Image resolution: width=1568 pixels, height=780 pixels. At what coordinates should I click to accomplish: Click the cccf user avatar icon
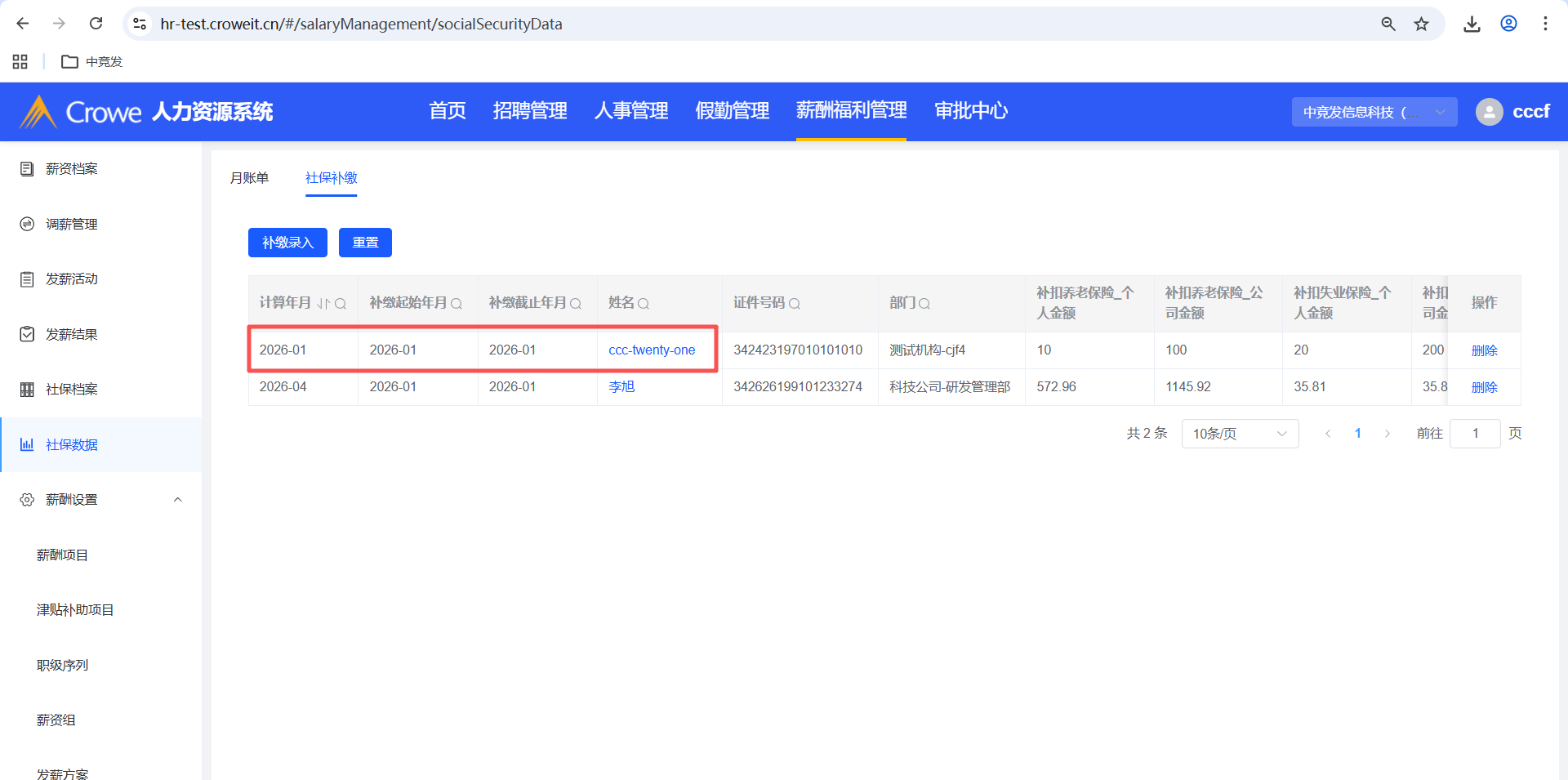coord(1489,112)
